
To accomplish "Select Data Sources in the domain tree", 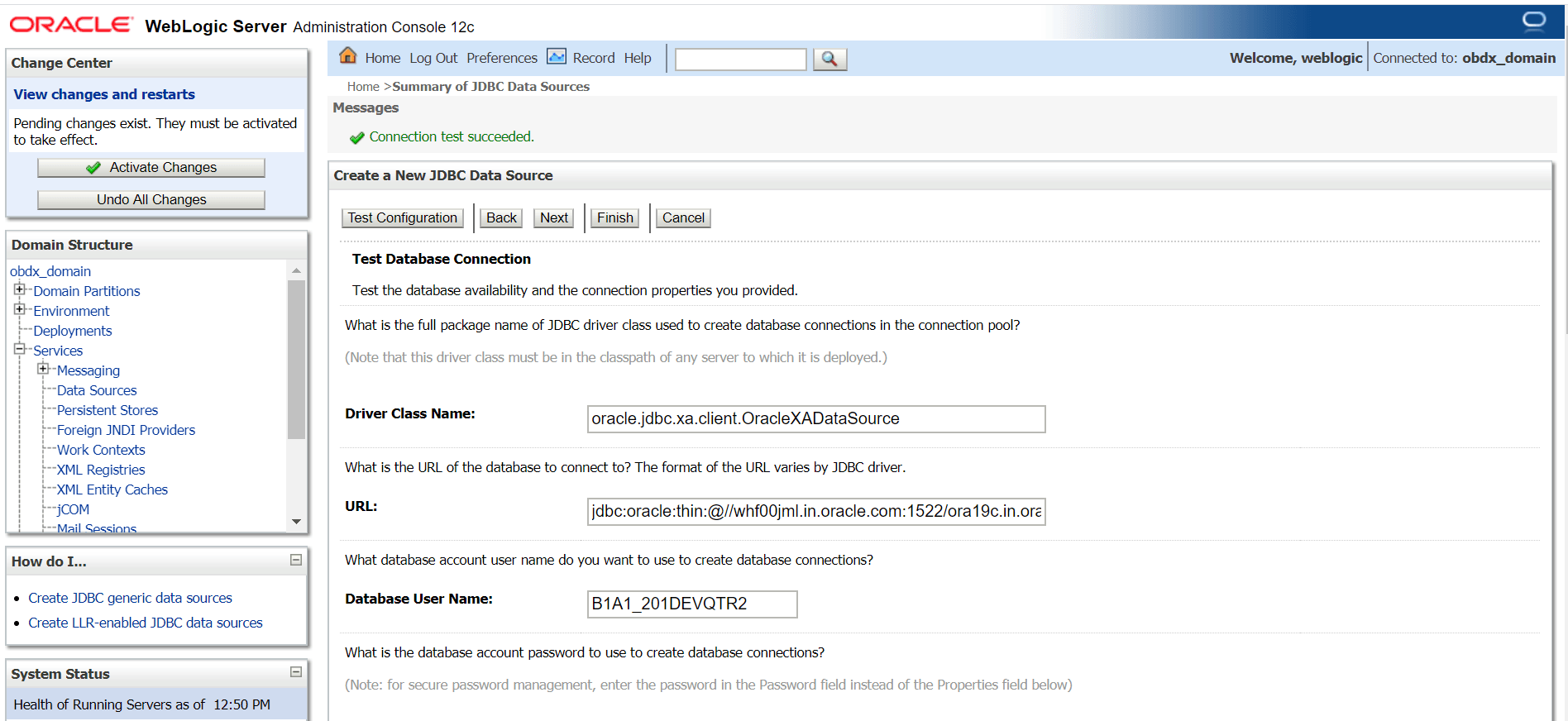I will coord(97,390).
